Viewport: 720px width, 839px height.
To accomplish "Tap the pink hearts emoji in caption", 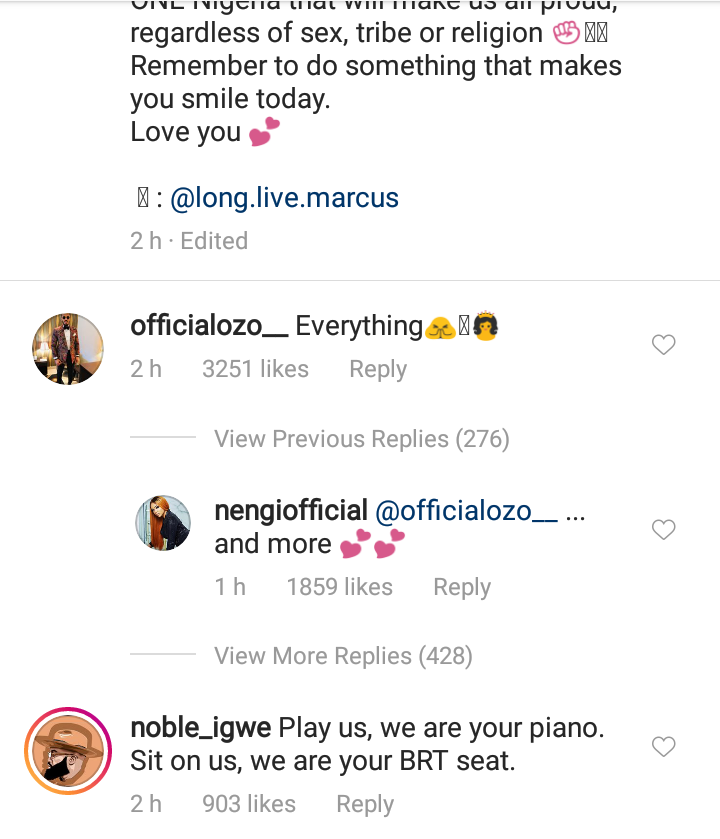I will click(x=265, y=132).
